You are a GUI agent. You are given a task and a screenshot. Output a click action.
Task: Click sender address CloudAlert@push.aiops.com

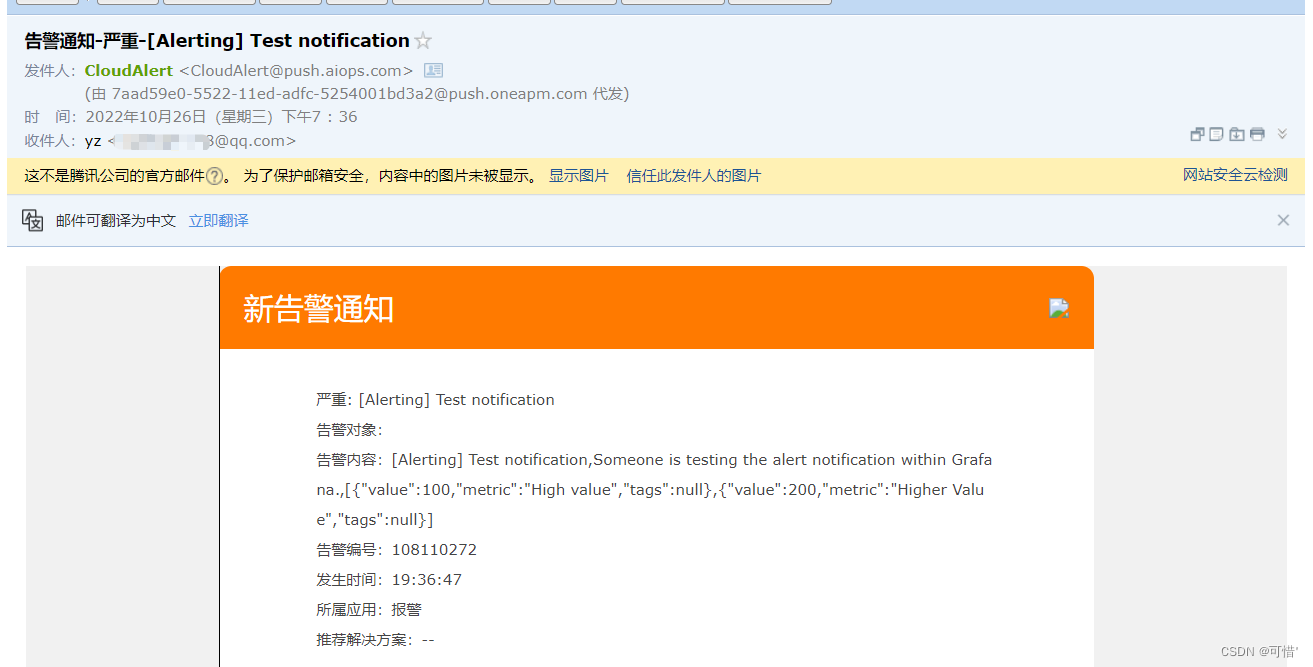(x=296, y=71)
